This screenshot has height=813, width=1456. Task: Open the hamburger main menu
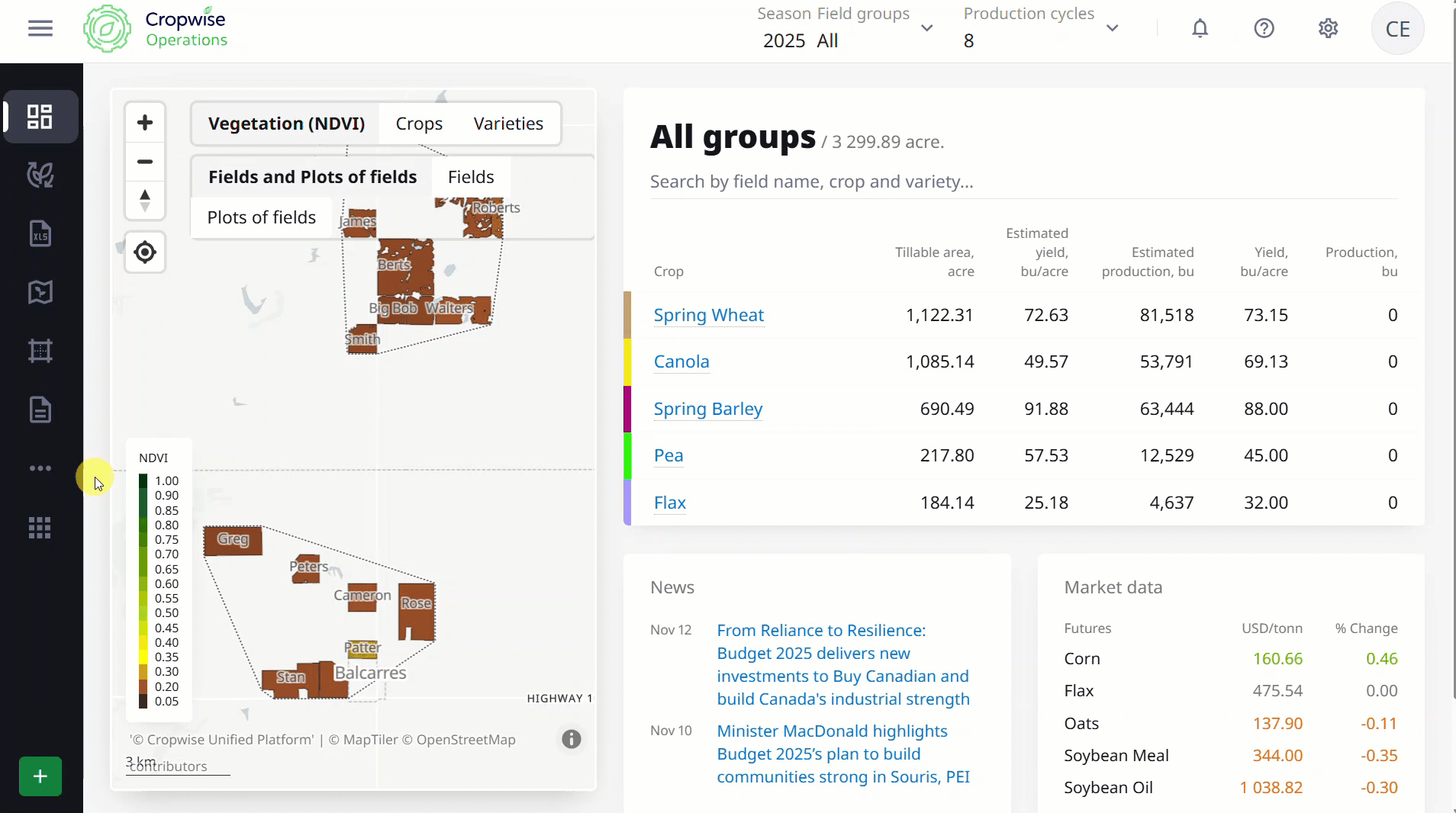point(40,29)
